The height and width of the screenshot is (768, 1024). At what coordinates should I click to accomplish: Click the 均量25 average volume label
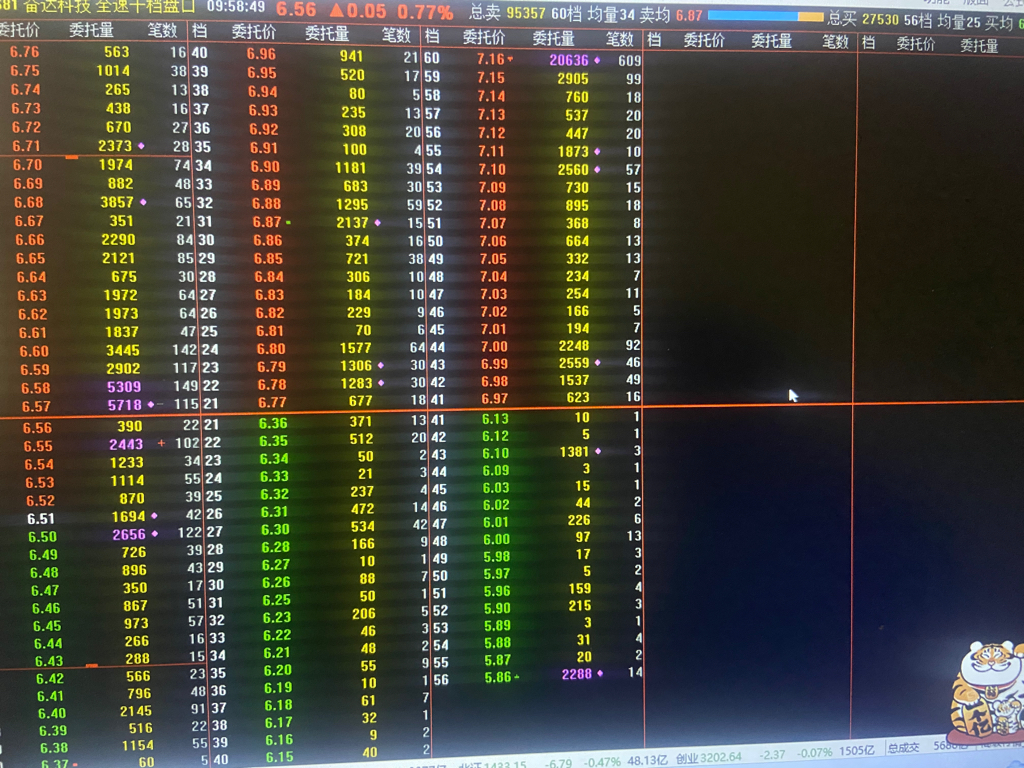pyautogui.click(x=959, y=22)
